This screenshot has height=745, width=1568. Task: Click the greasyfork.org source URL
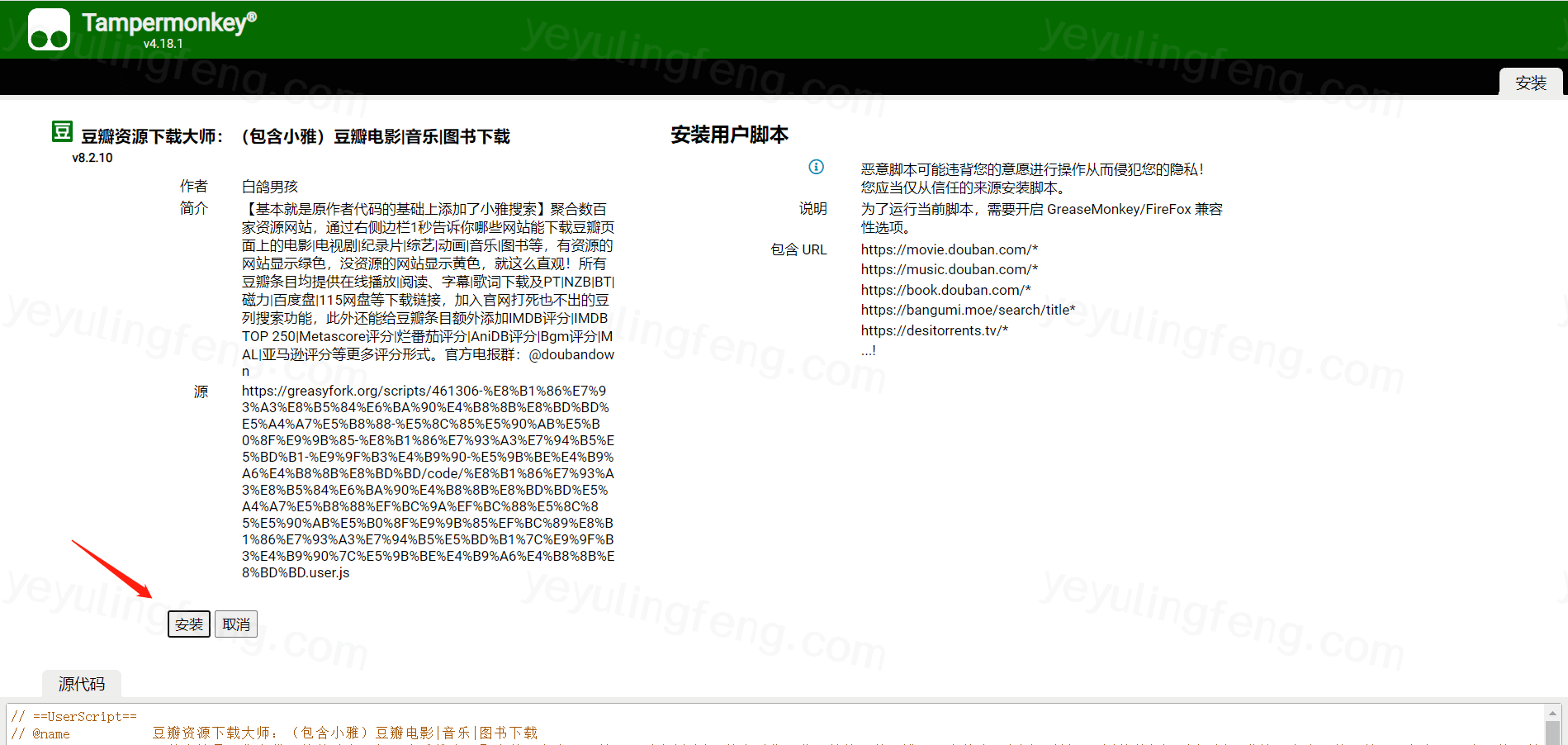(x=428, y=482)
